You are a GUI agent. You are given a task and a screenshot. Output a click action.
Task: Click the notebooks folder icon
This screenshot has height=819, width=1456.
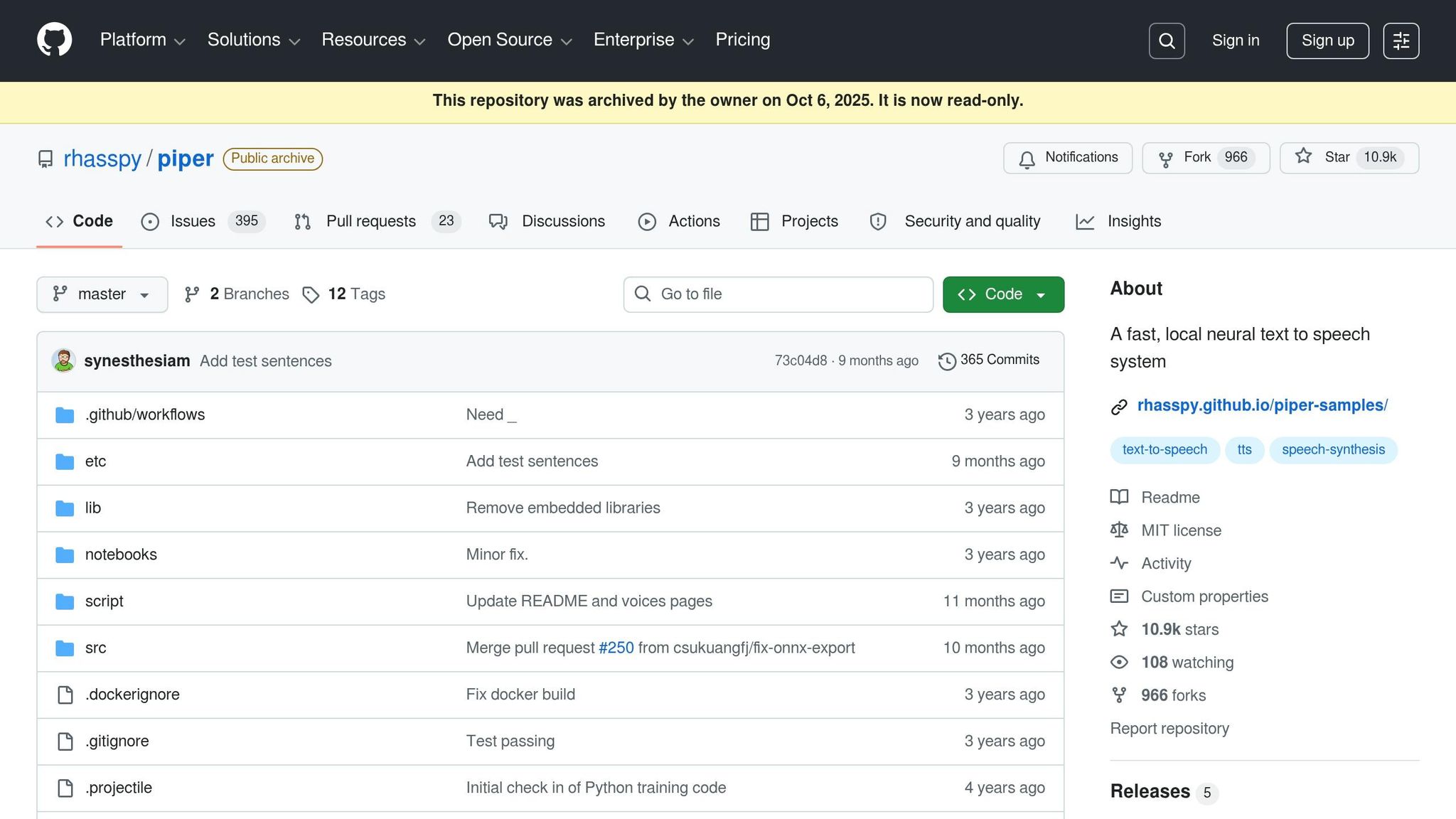pyautogui.click(x=65, y=555)
